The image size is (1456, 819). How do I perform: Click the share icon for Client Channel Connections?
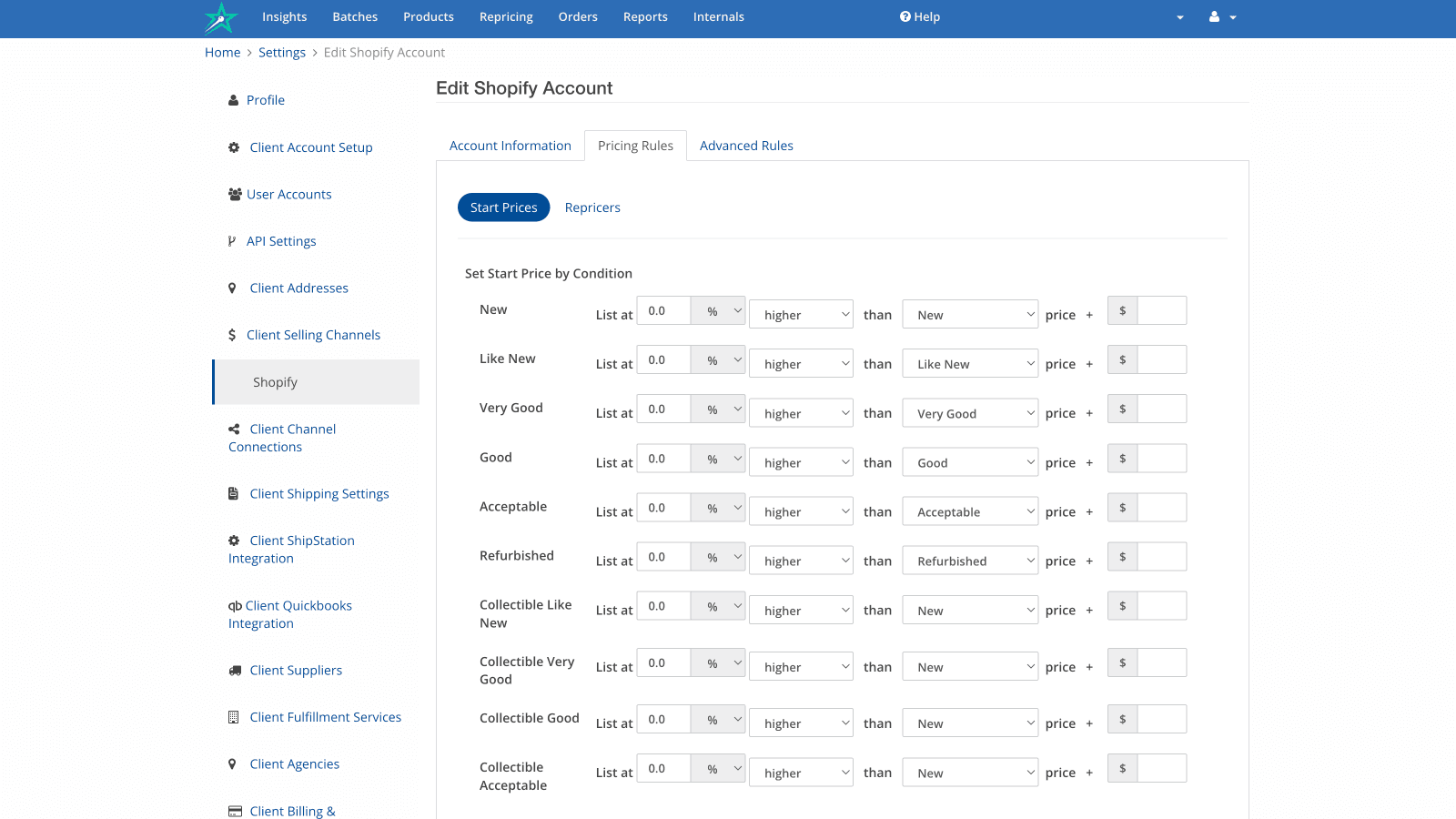(234, 430)
